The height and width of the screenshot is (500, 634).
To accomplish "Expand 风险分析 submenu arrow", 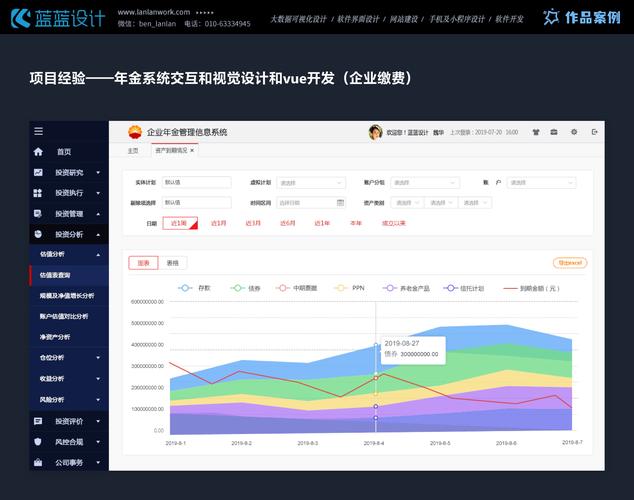I will 98,400.
